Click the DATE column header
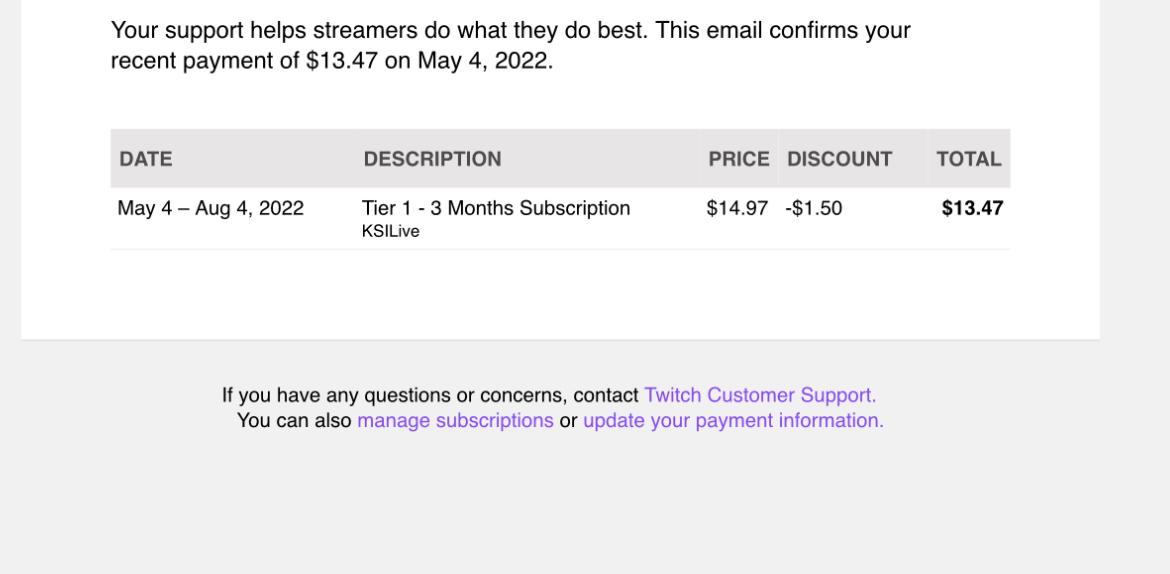Image resolution: width=1170 pixels, height=574 pixels. pos(146,159)
